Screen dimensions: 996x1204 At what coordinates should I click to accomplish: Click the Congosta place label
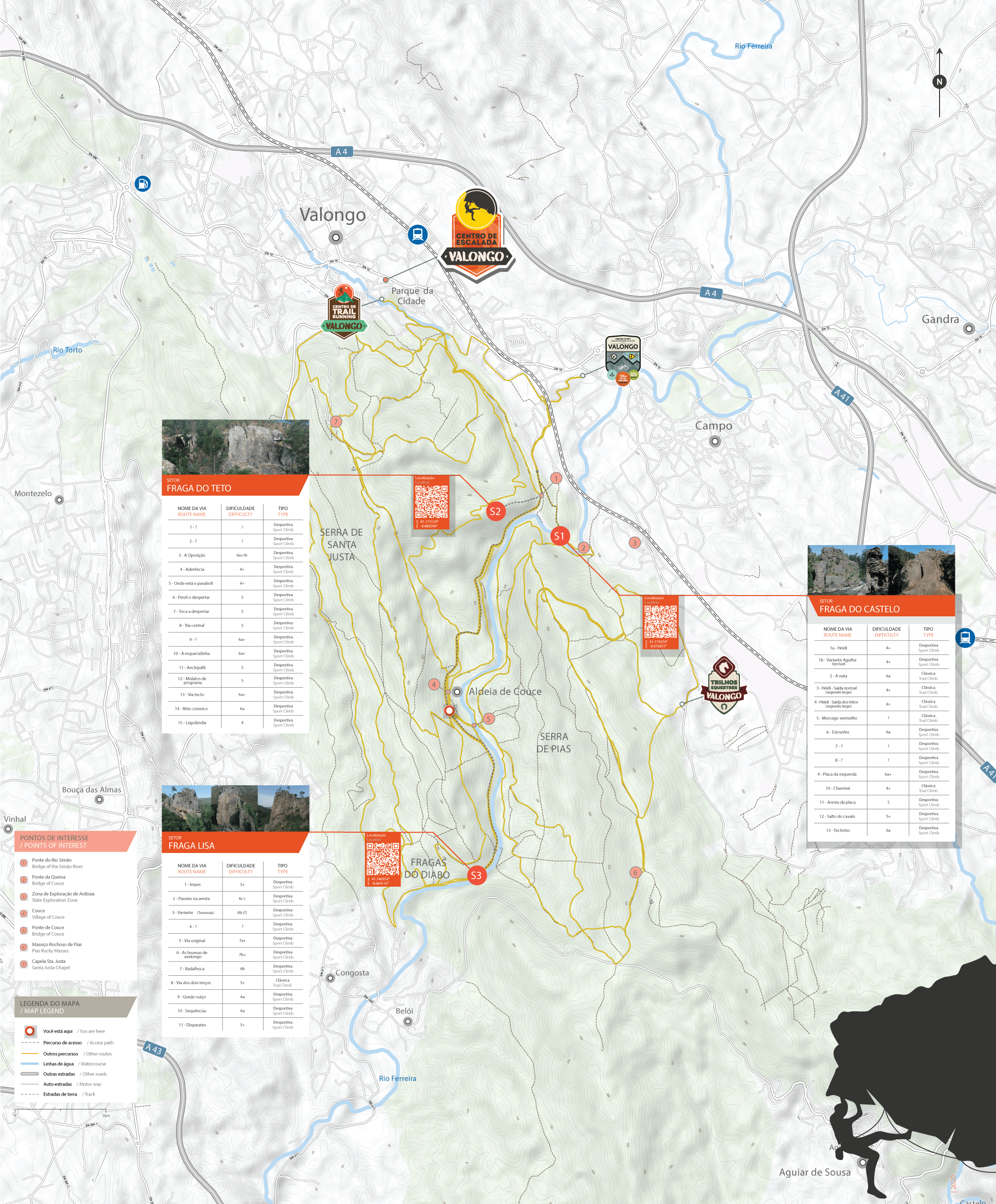click(x=352, y=972)
